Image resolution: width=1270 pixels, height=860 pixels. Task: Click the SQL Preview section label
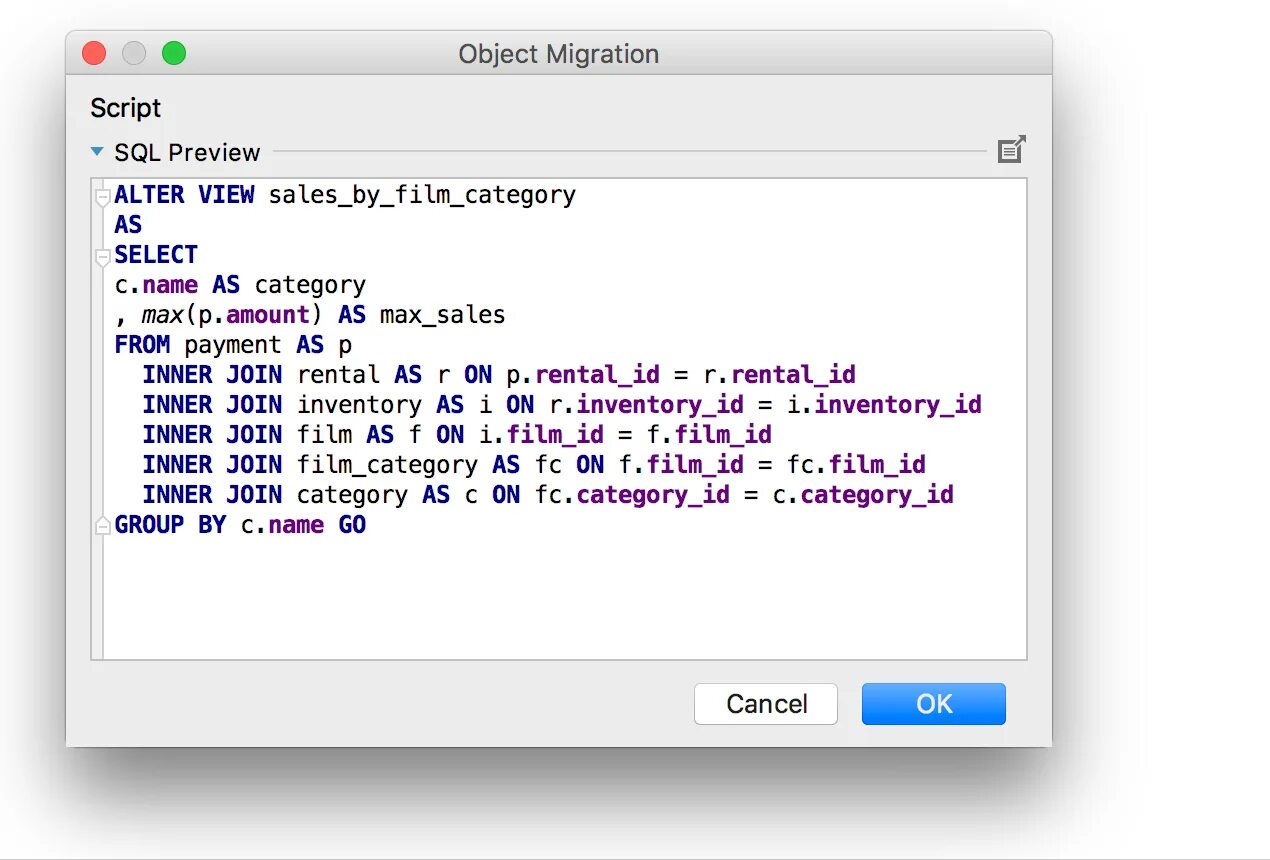tap(187, 152)
